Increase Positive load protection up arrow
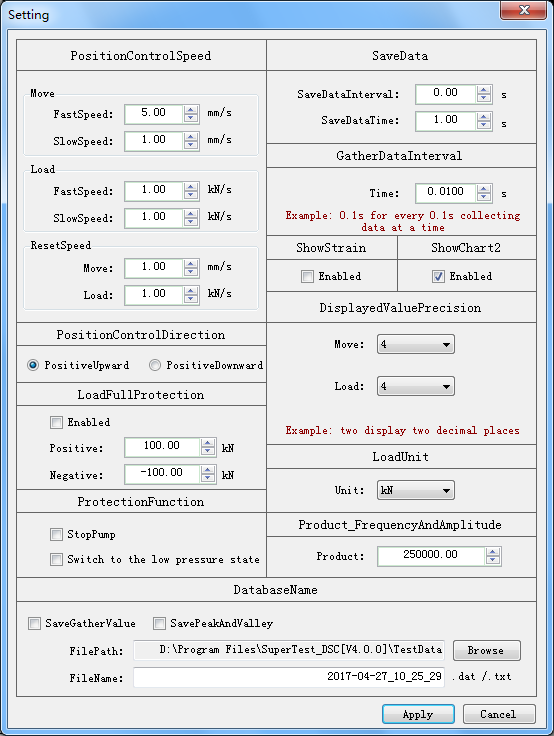The image size is (554, 736). pos(208,443)
